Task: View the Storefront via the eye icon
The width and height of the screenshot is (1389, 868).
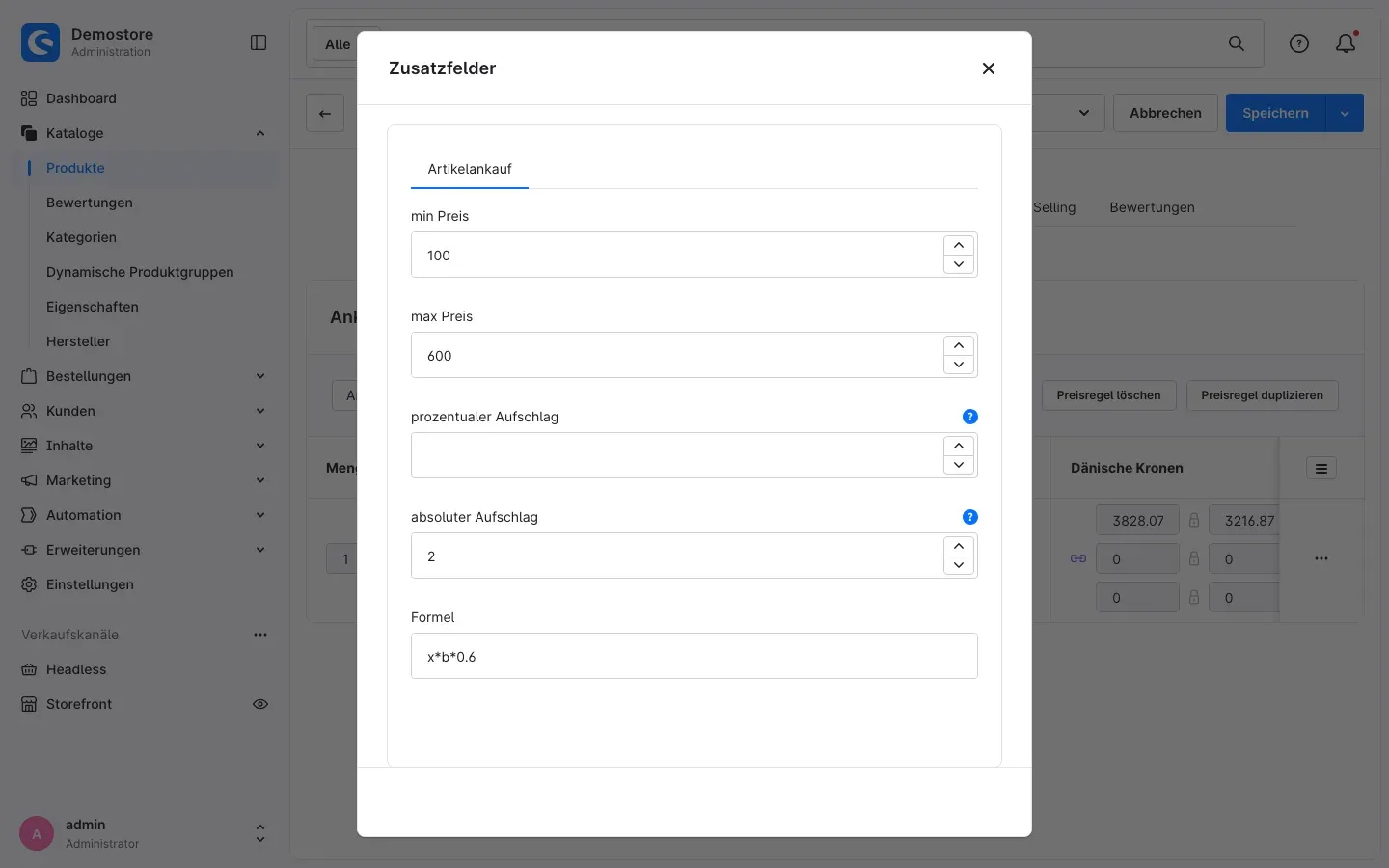Action: [x=260, y=704]
